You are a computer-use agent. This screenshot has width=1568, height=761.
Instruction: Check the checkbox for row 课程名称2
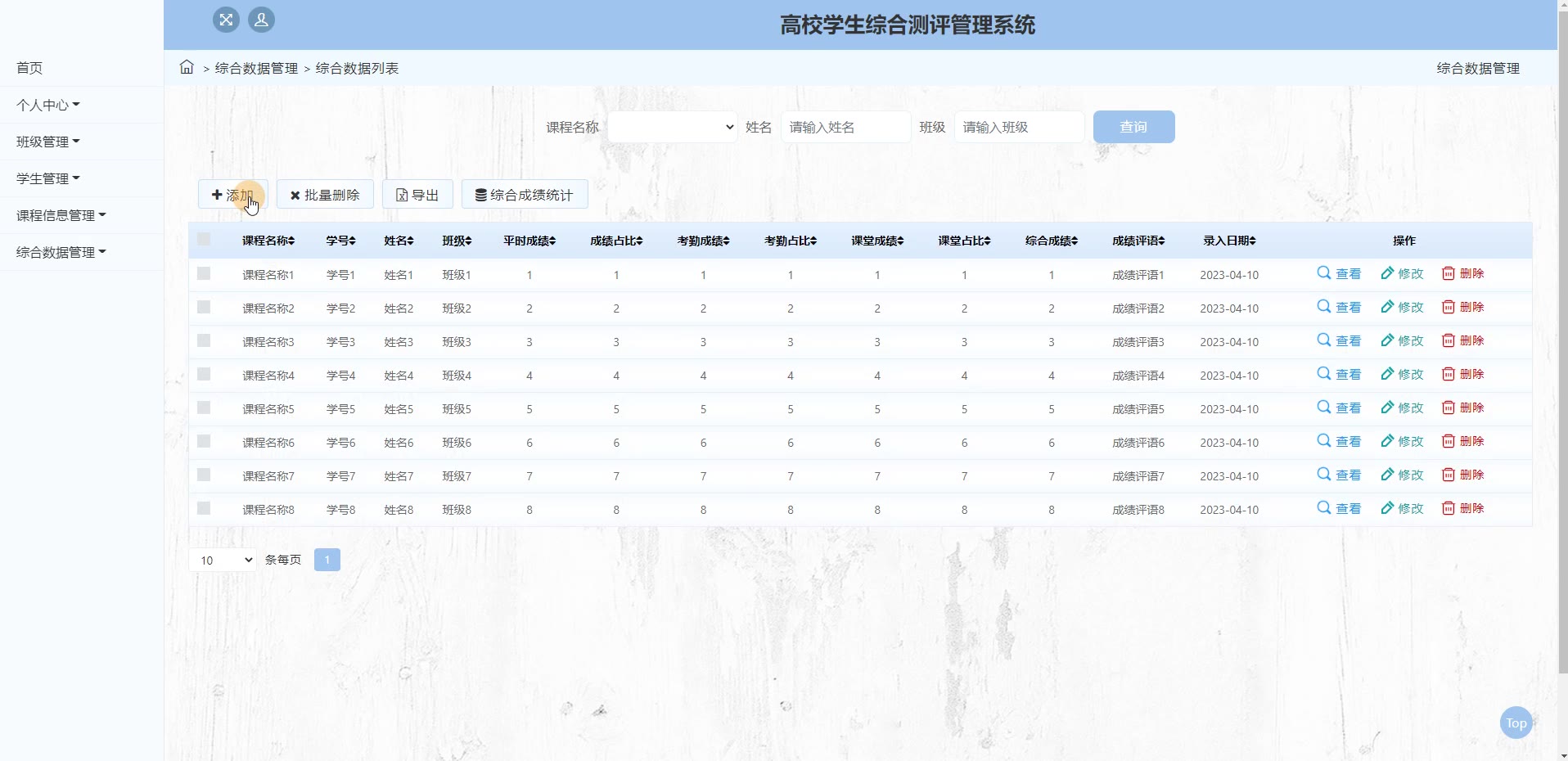point(204,308)
